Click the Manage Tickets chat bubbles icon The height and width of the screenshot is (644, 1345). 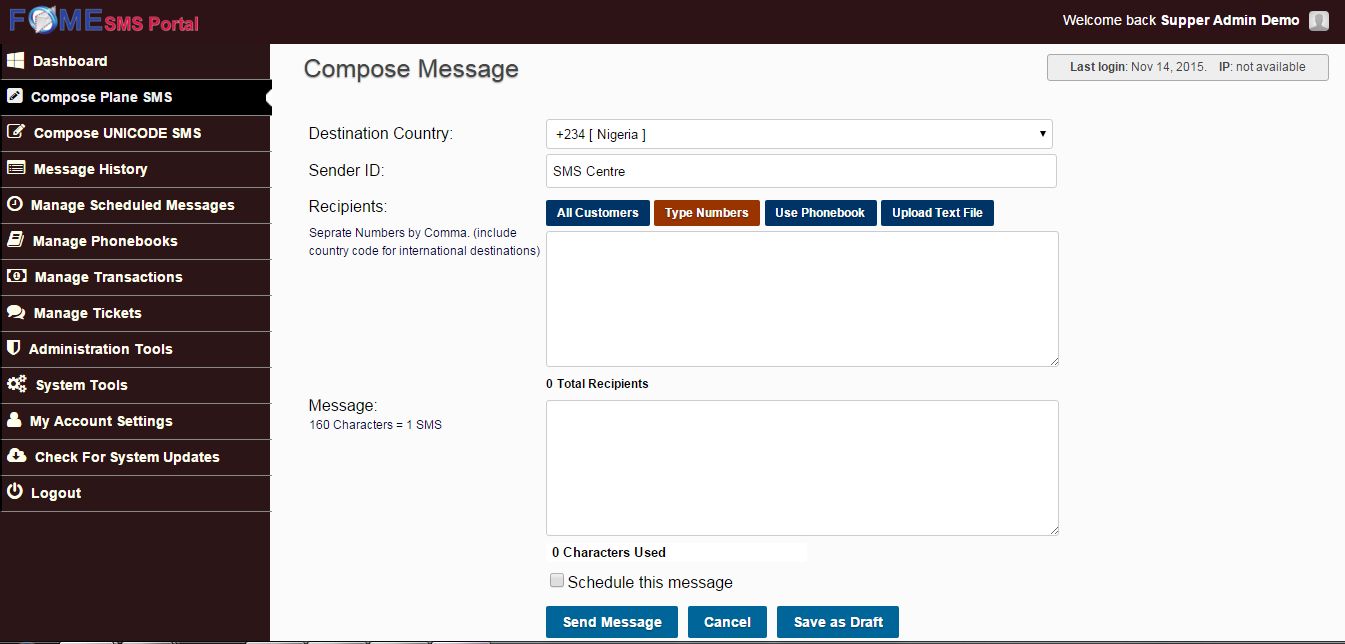[x=15, y=312]
